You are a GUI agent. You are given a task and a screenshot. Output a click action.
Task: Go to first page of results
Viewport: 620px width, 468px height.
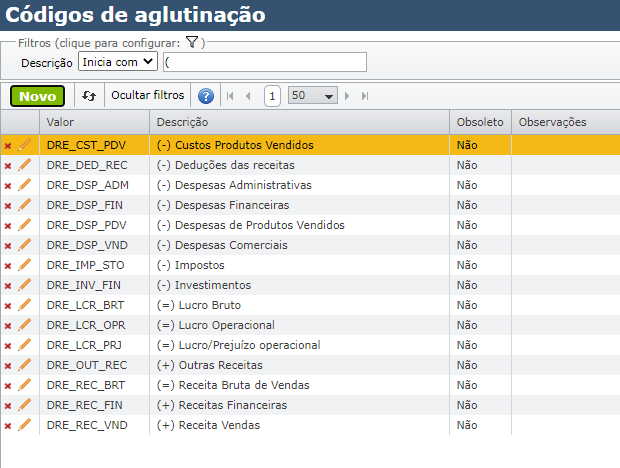pyautogui.click(x=230, y=96)
